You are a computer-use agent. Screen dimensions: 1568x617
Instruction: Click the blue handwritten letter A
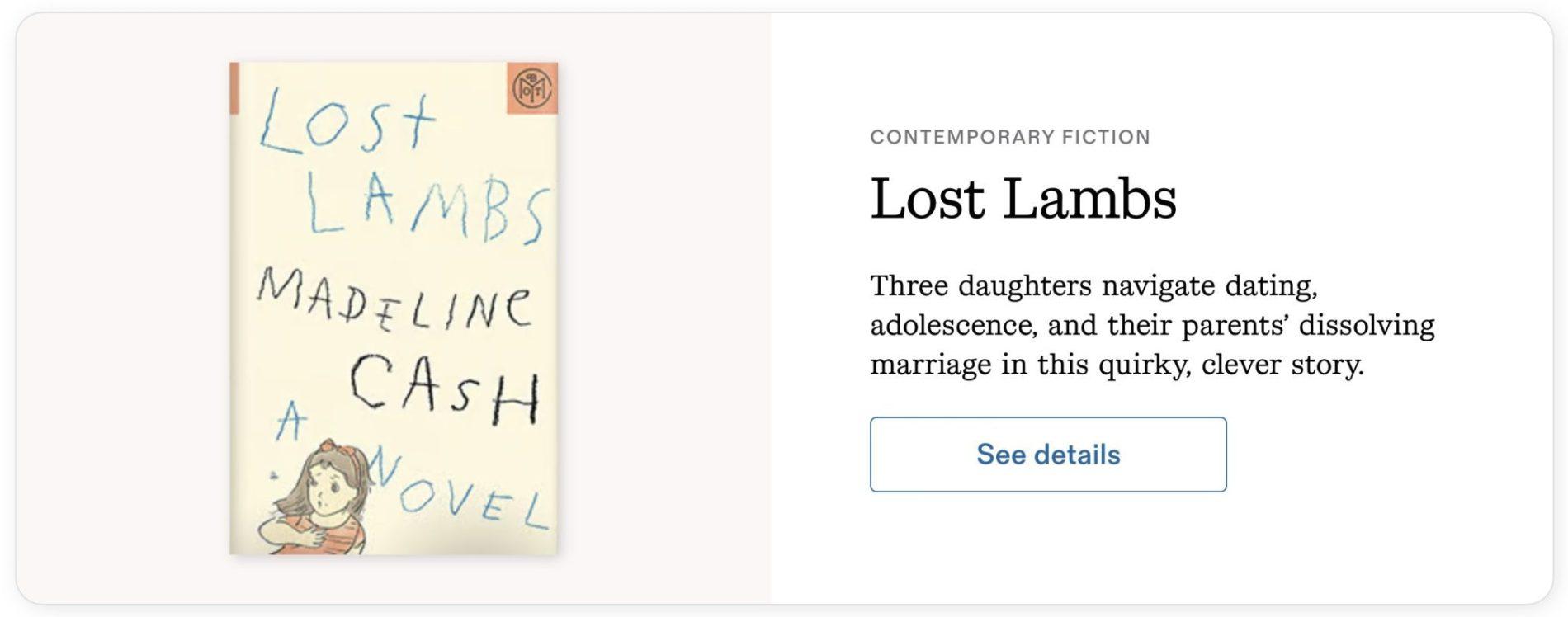point(290,422)
